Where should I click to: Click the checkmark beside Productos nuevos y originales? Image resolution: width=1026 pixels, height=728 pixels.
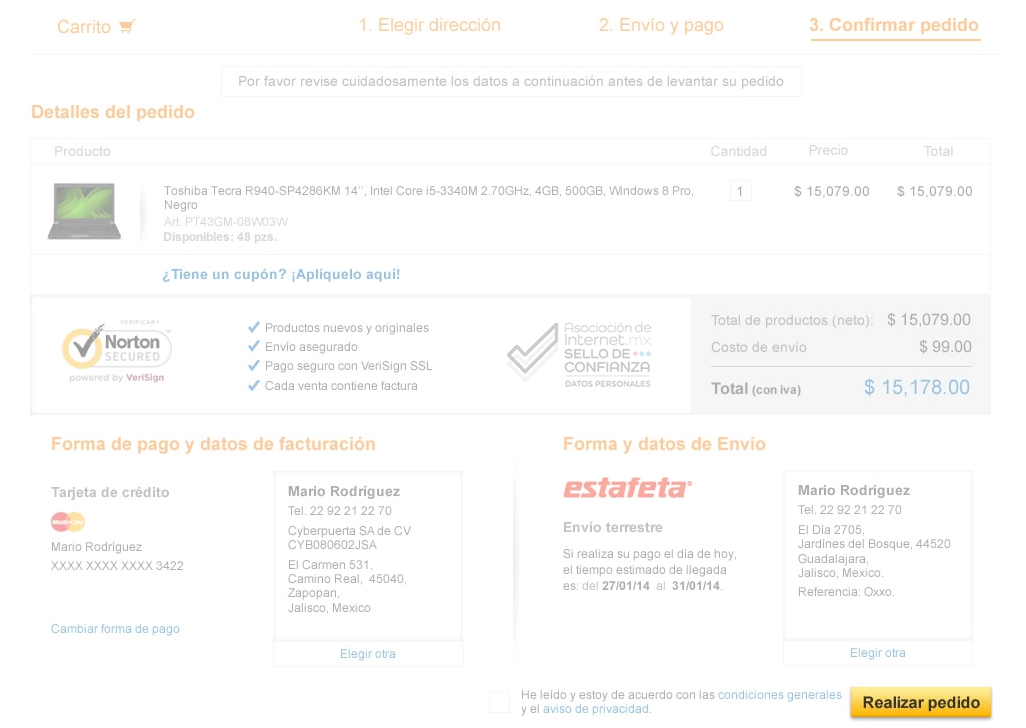pos(254,327)
